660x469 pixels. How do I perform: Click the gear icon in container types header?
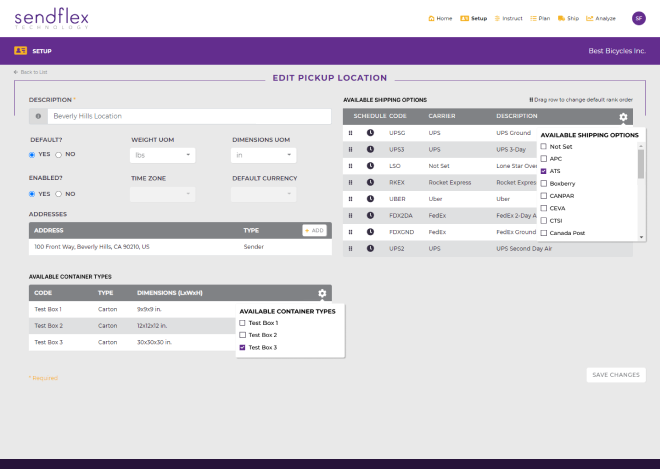pos(322,293)
